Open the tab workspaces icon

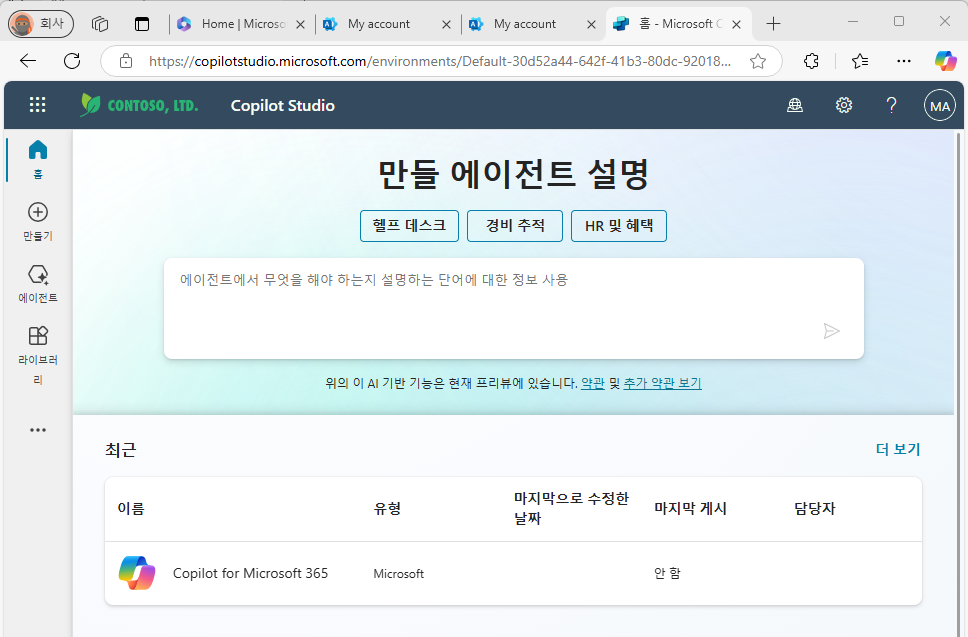100,24
